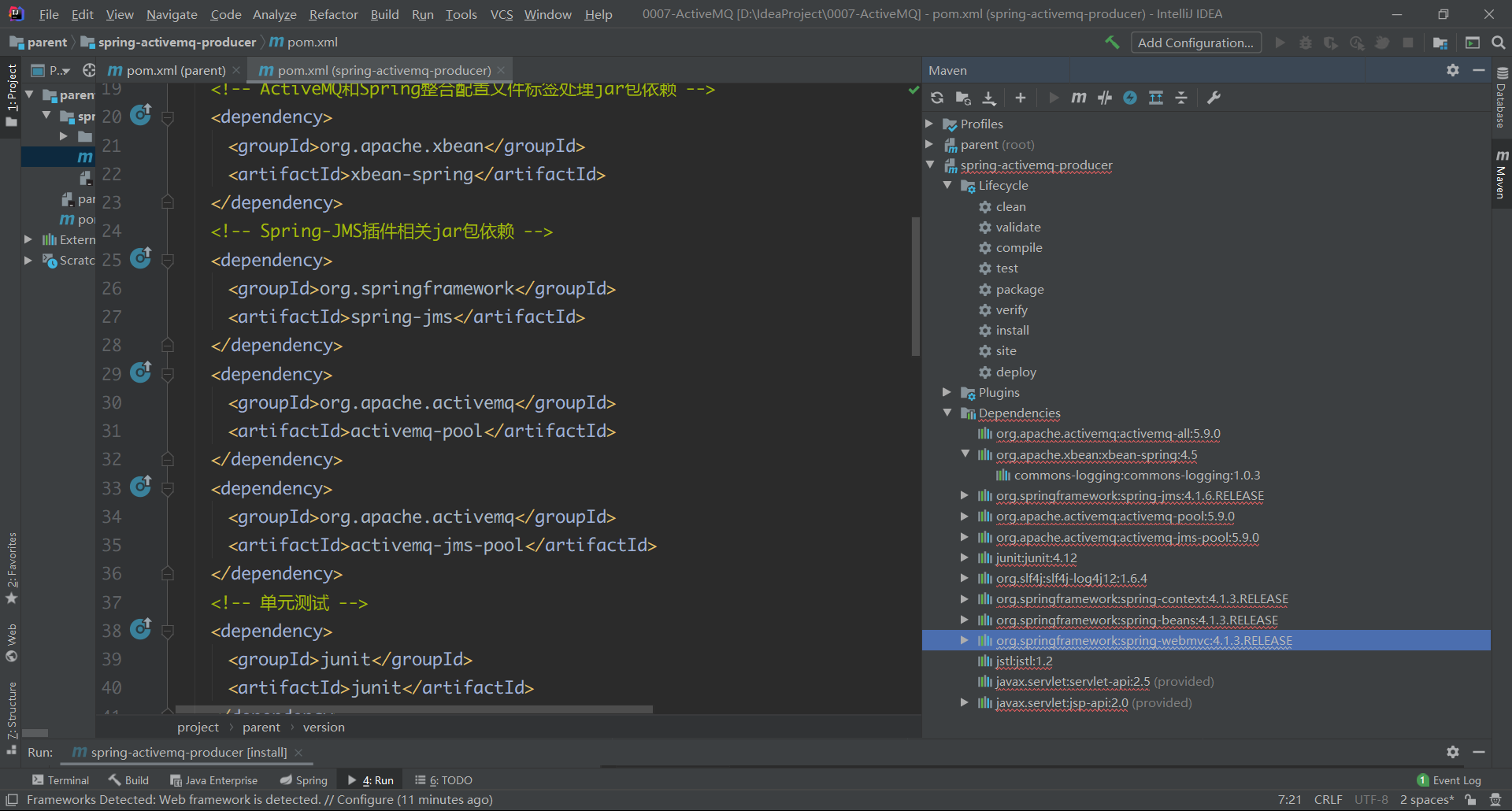Screen dimensions: 1512x811
Task: Click the Add Configuration... button
Action: 1195,43
